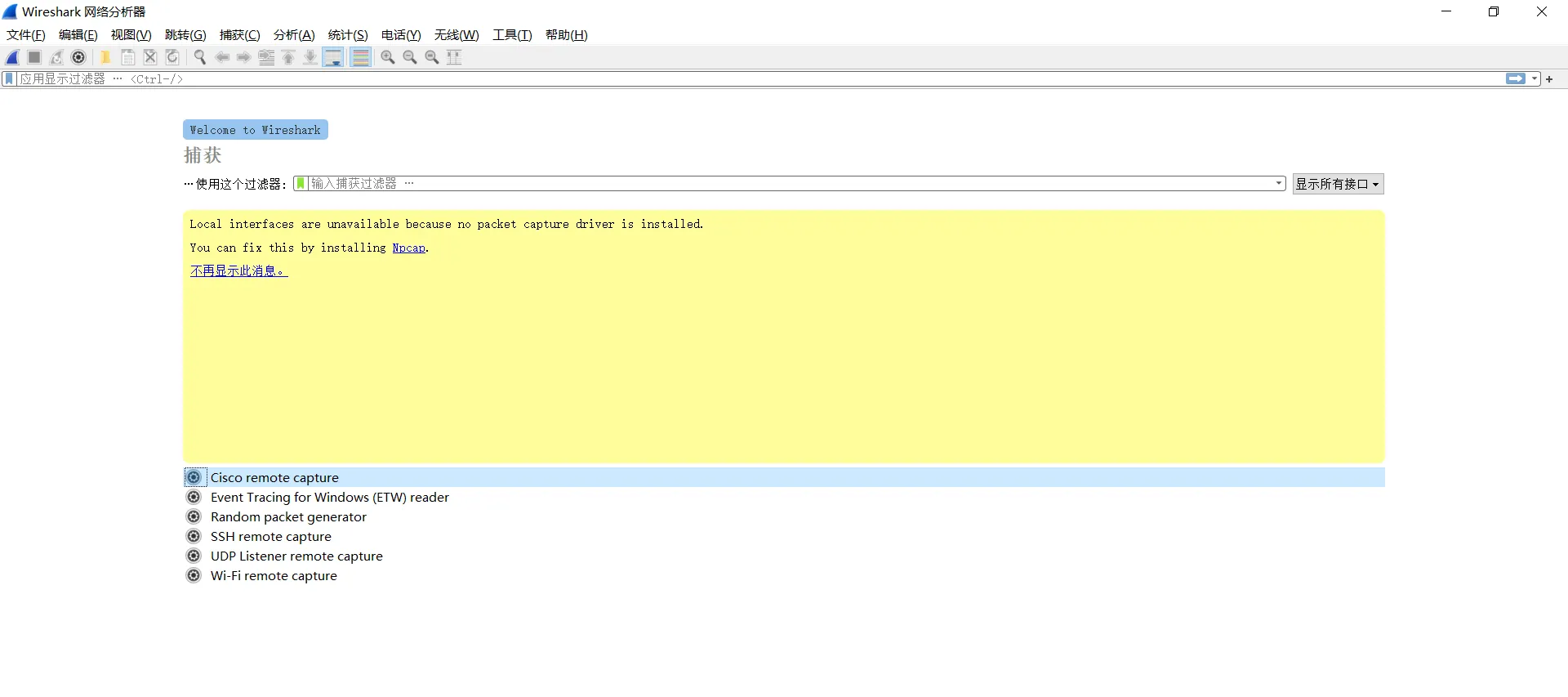The image size is (1568, 697).
Task: Open the 显示所有接口 dropdown
Action: click(1338, 184)
